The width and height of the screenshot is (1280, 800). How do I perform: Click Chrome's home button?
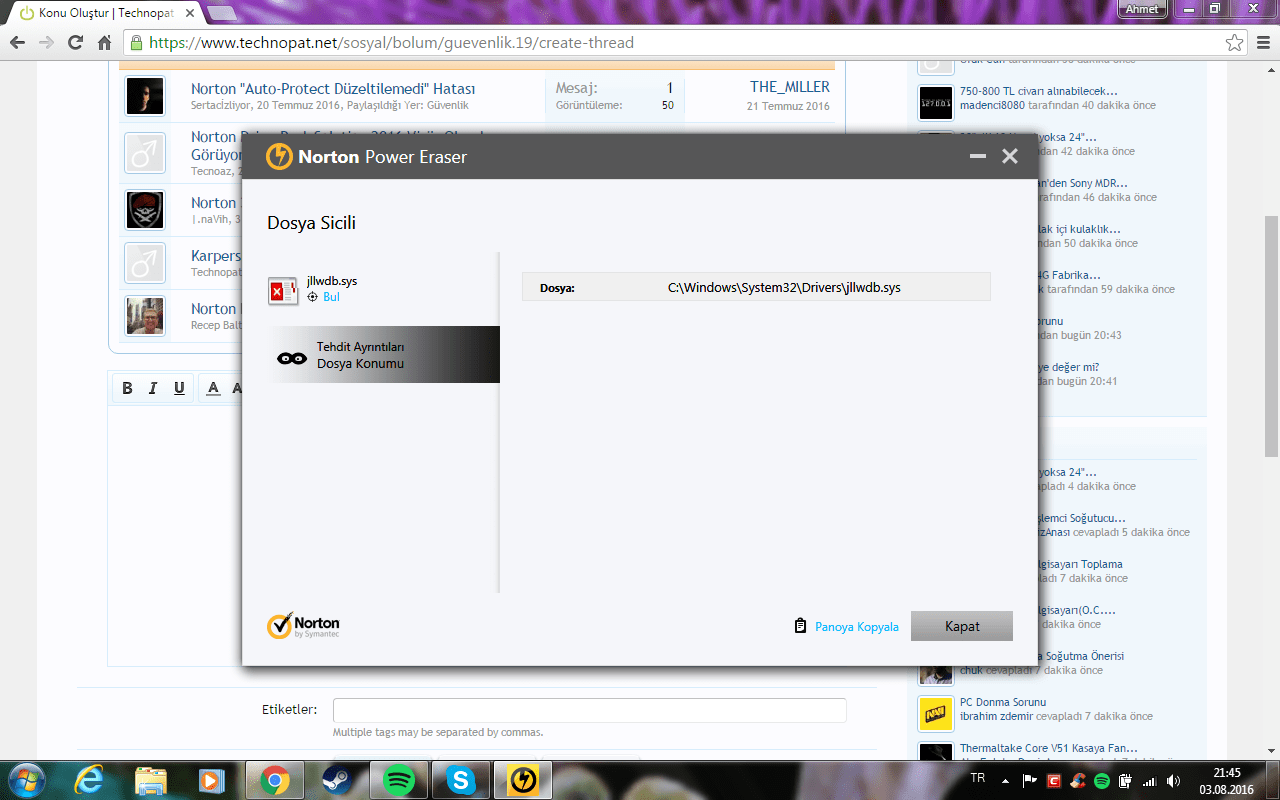(104, 43)
